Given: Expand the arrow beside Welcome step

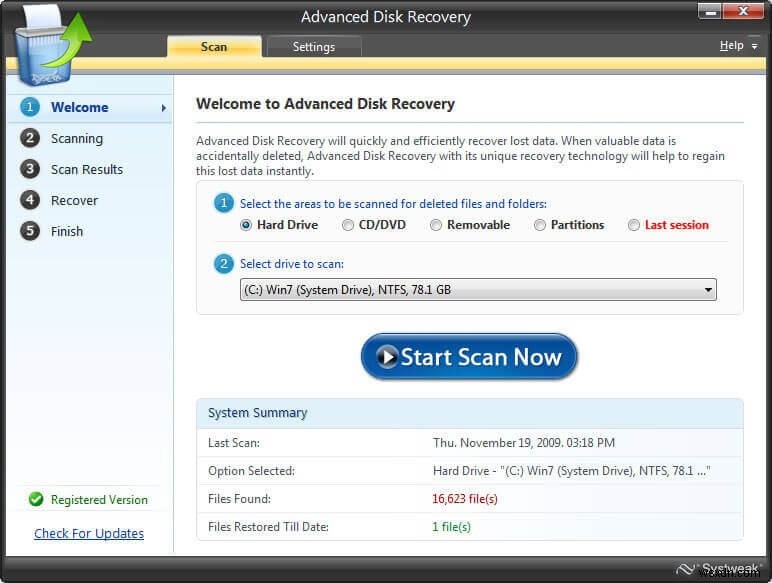Looking at the screenshot, I should [163, 108].
